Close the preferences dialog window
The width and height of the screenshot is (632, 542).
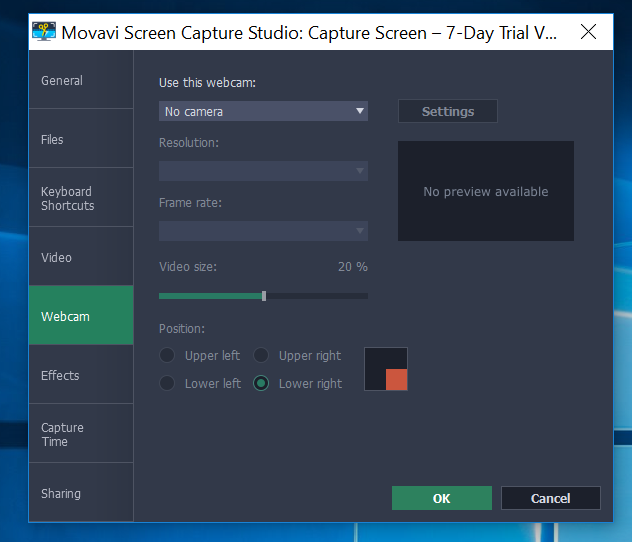click(588, 32)
